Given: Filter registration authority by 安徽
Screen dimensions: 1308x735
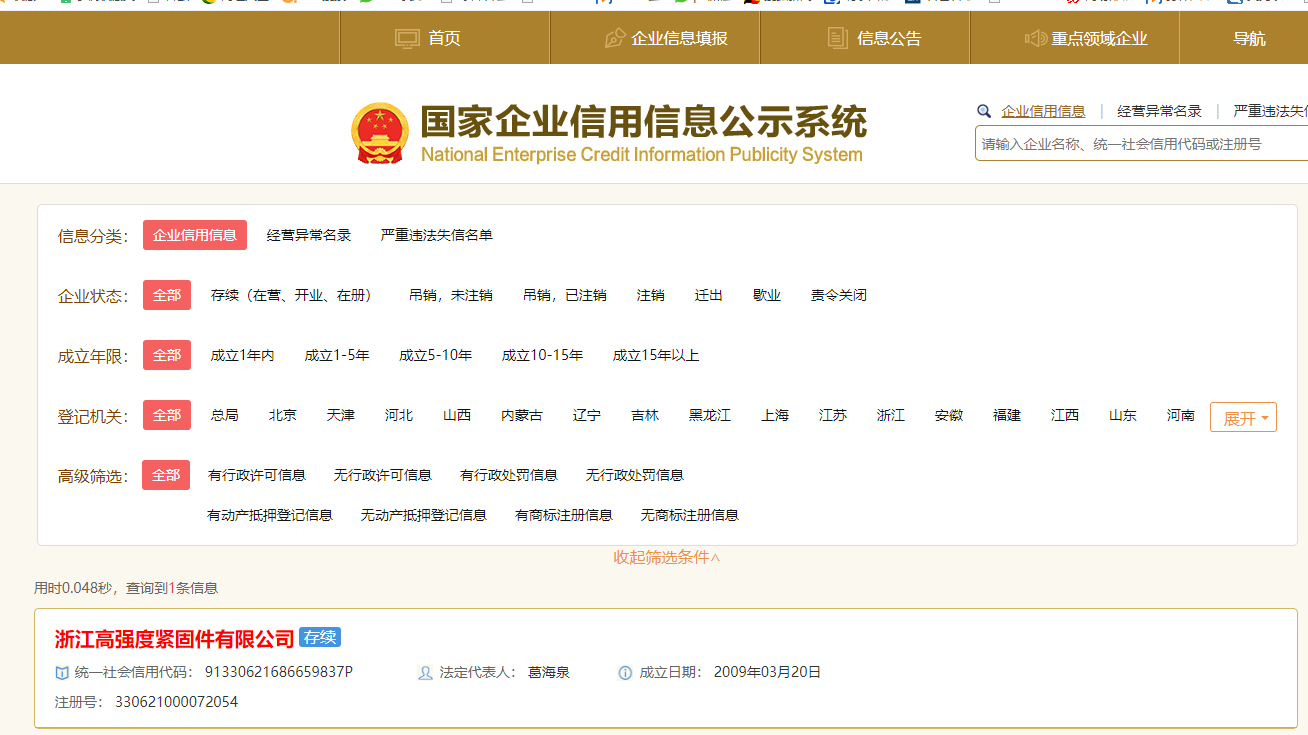Looking at the screenshot, I should coord(949,415).
